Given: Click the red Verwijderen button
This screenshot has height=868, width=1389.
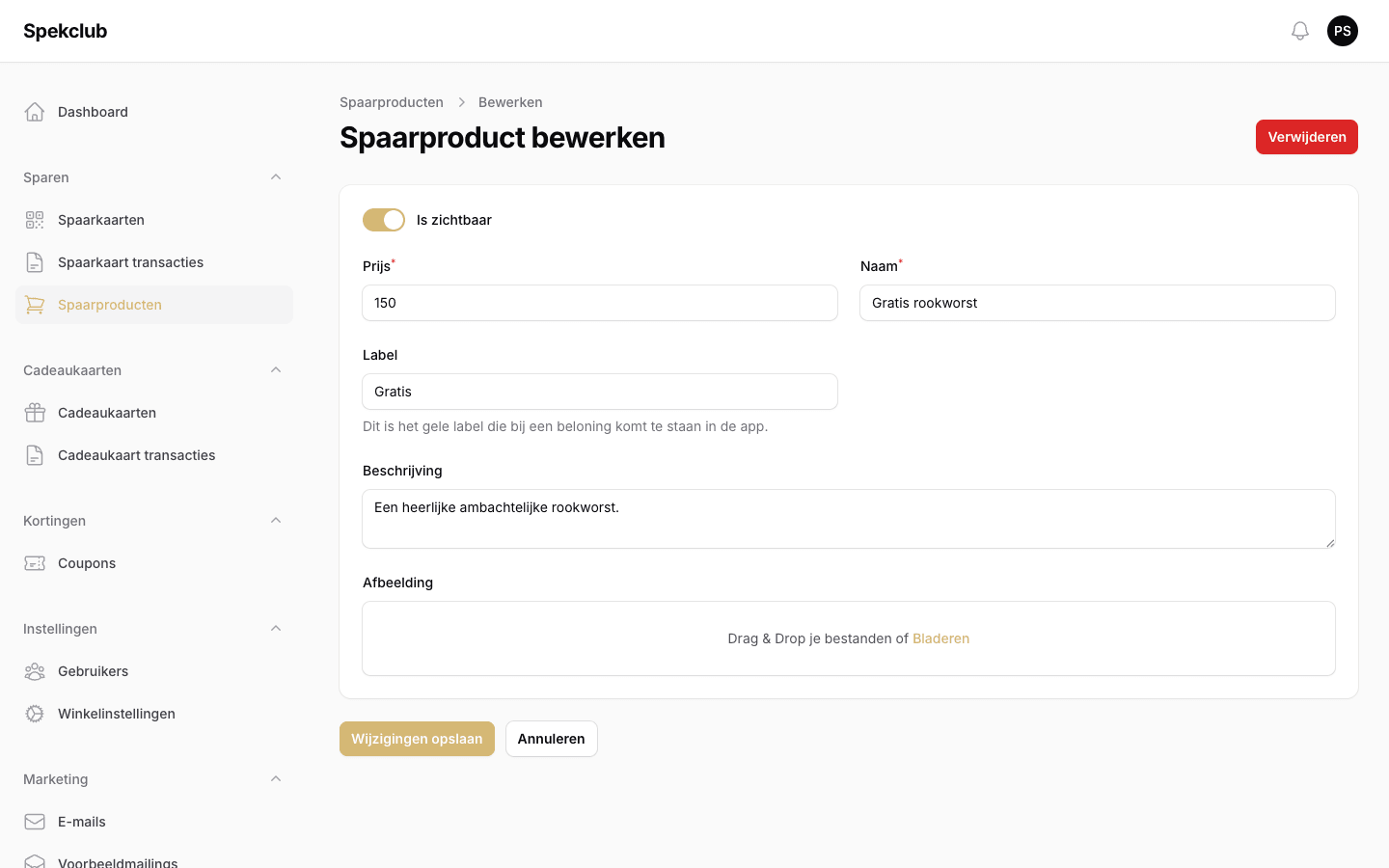Looking at the screenshot, I should point(1306,137).
